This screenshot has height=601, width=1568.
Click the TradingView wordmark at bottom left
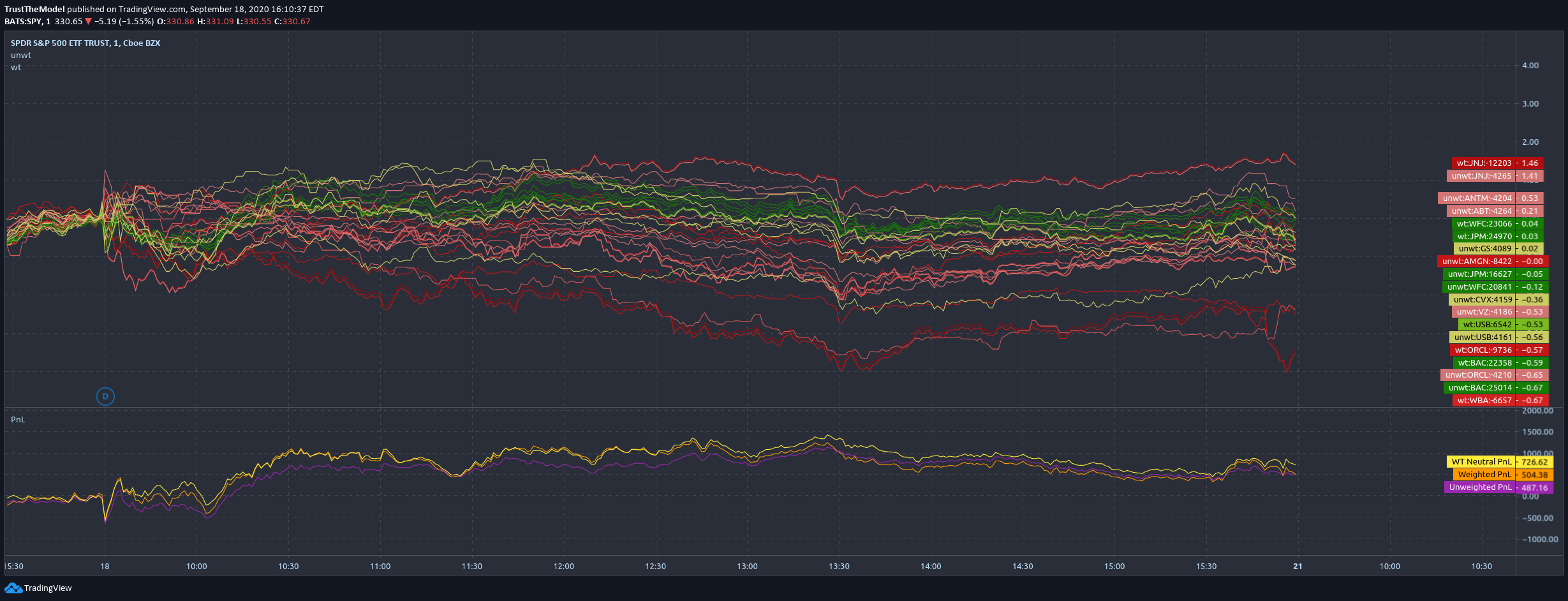coord(48,588)
